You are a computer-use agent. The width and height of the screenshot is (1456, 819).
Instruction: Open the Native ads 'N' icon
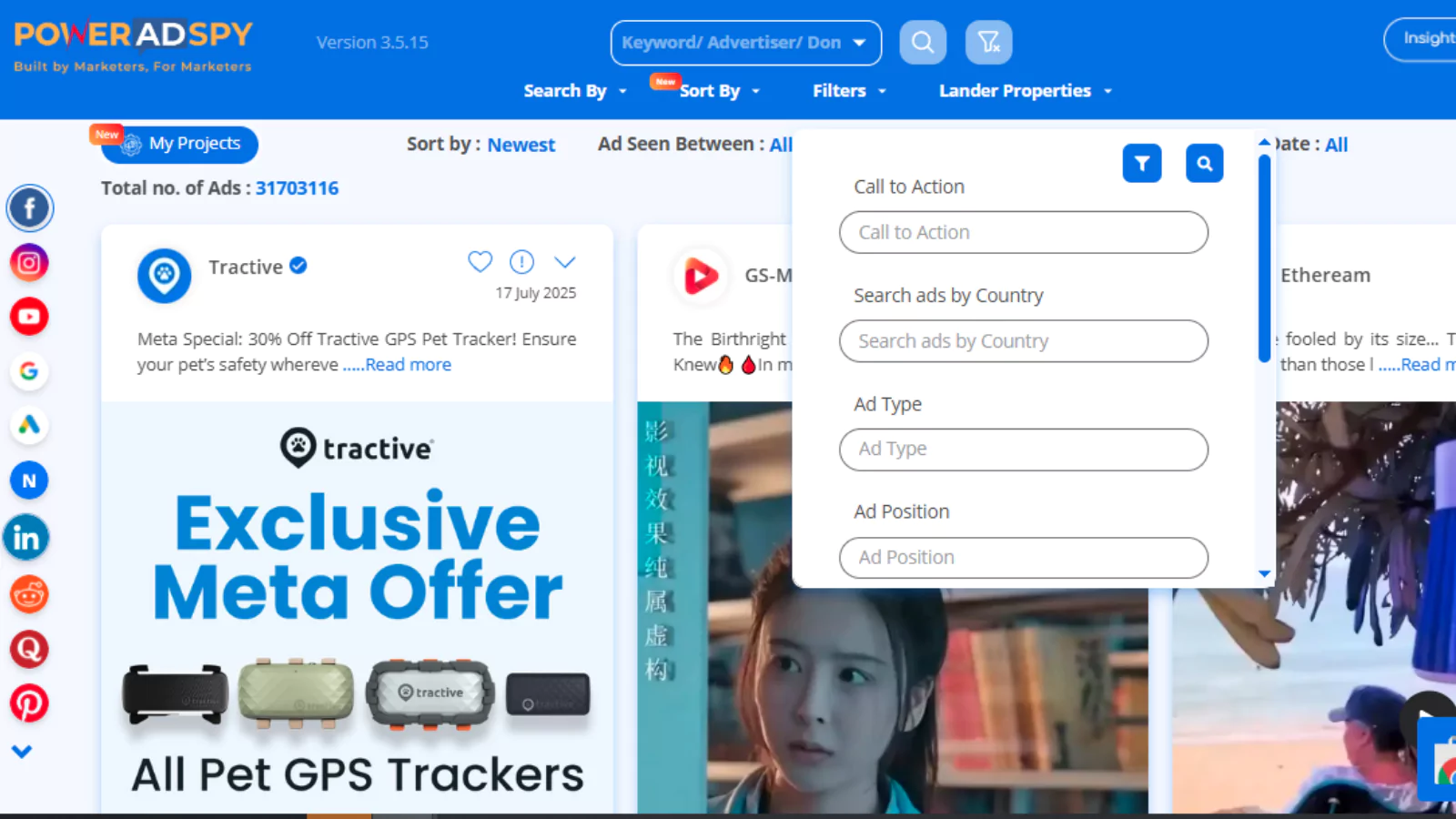(29, 480)
